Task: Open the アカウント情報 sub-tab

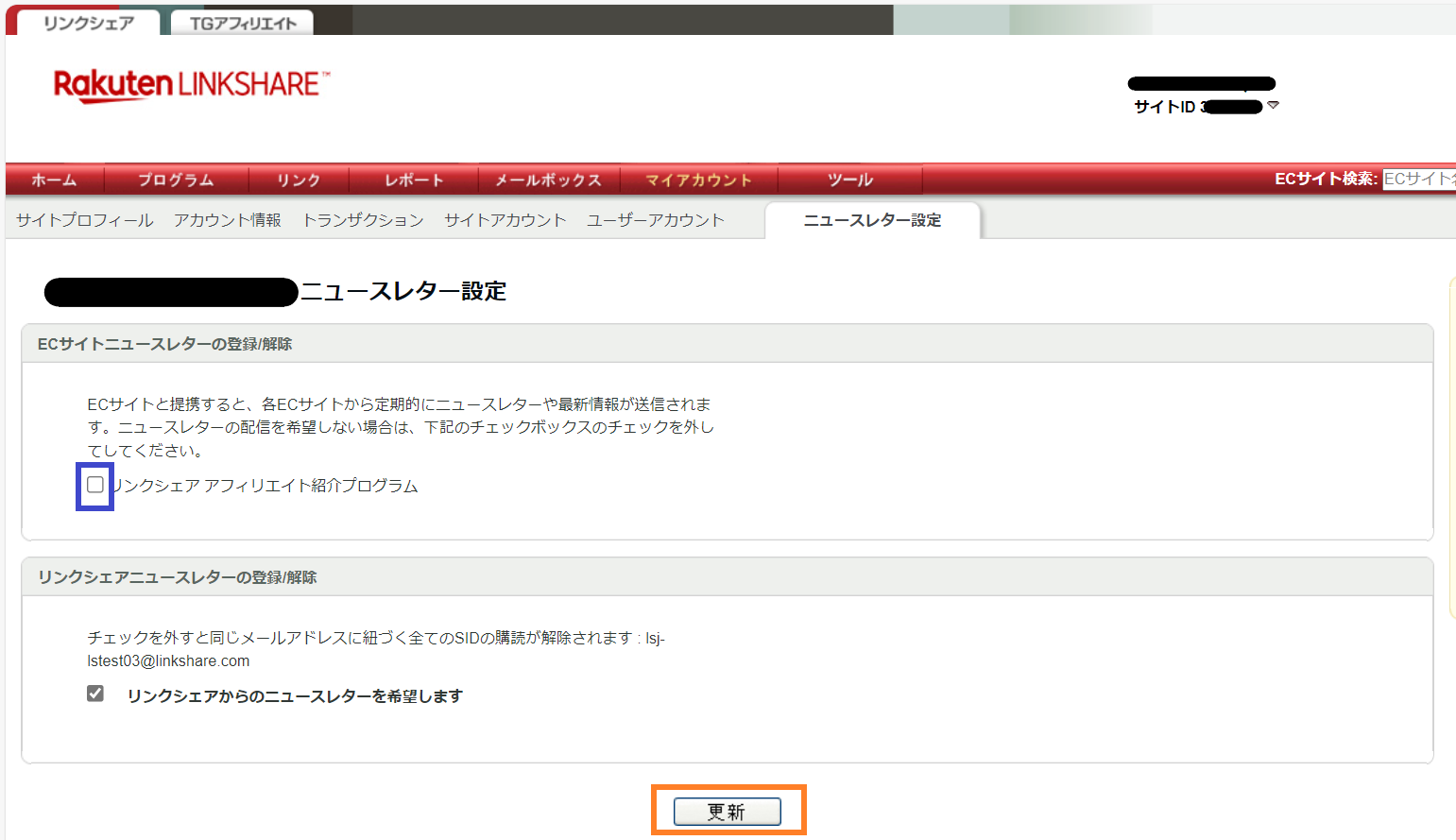Action: coord(228,220)
